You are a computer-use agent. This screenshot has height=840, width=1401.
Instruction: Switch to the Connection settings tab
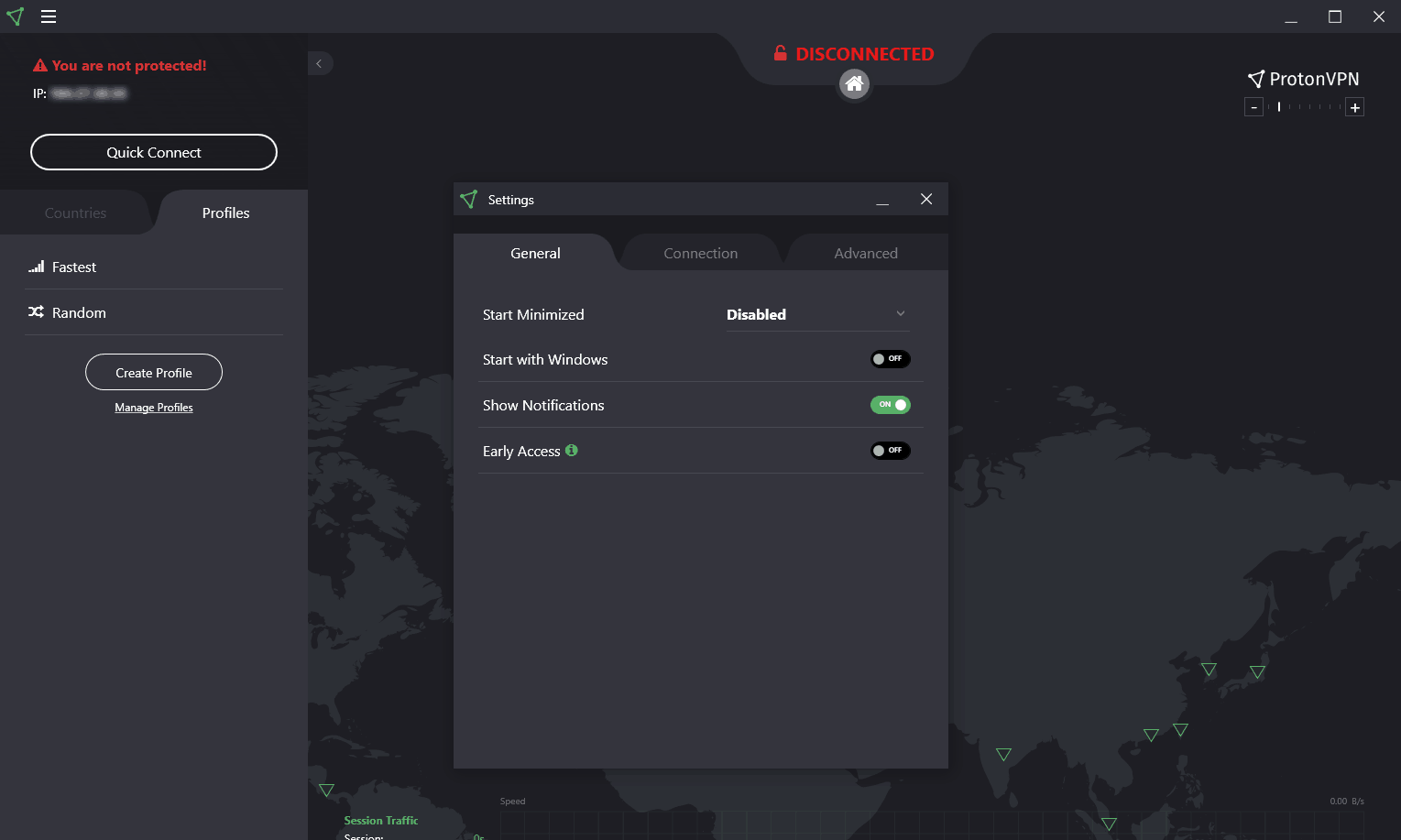coord(701,253)
